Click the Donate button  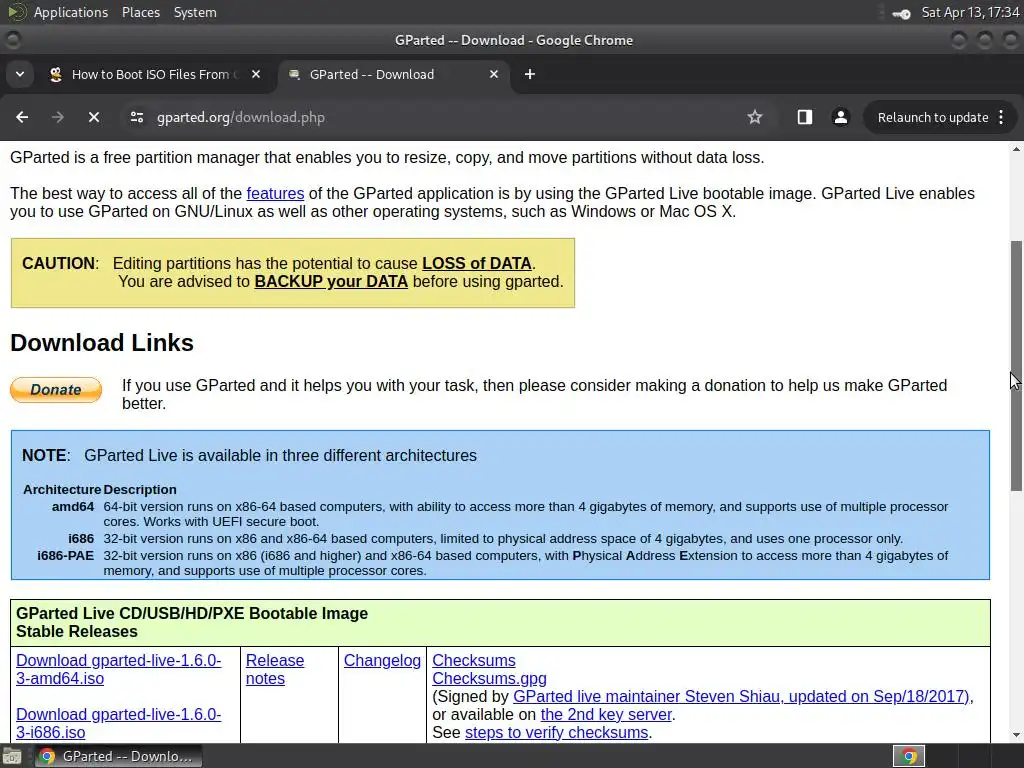point(56,390)
